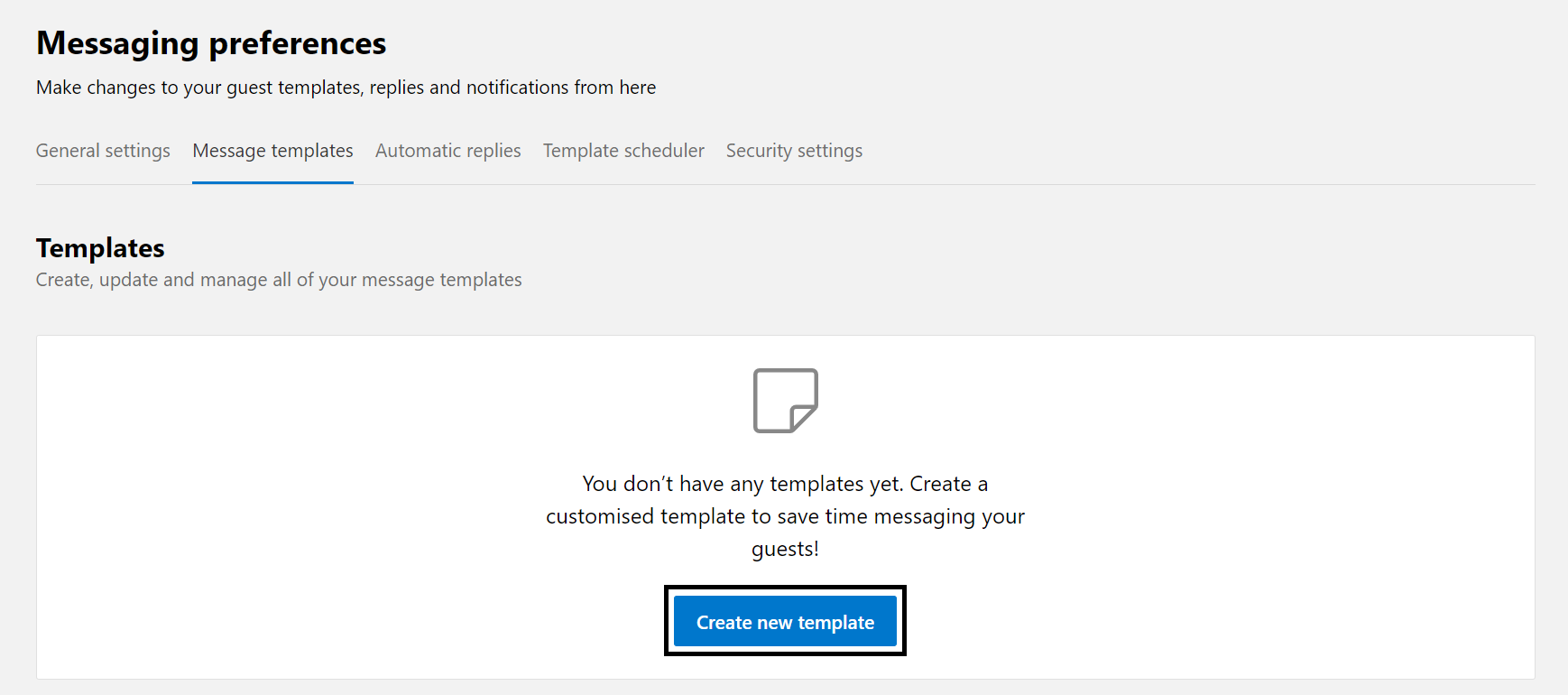This screenshot has width=1568, height=695.
Task: Select the Message templates tab
Action: [272, 151]
